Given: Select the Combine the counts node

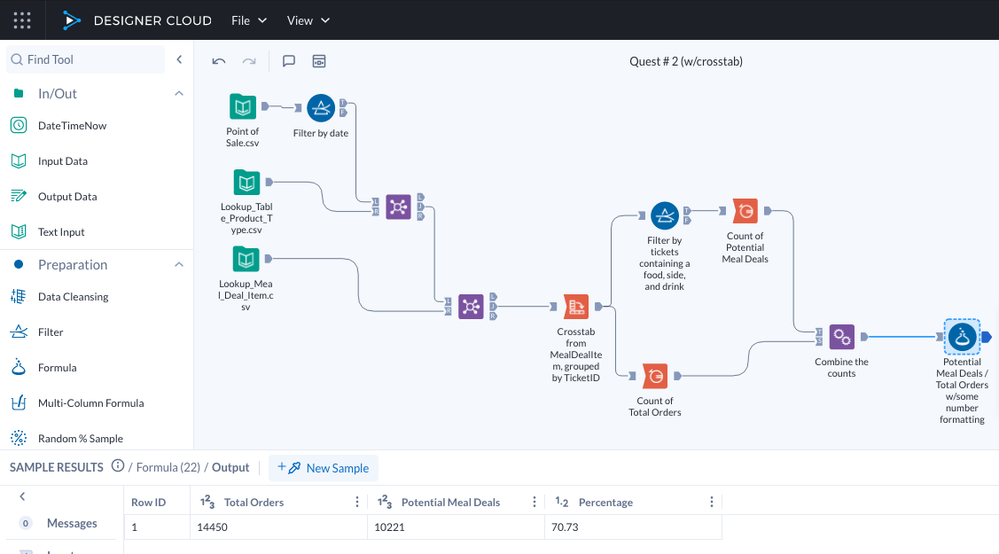Looking at the screenshot, I should tap(842, 337).
